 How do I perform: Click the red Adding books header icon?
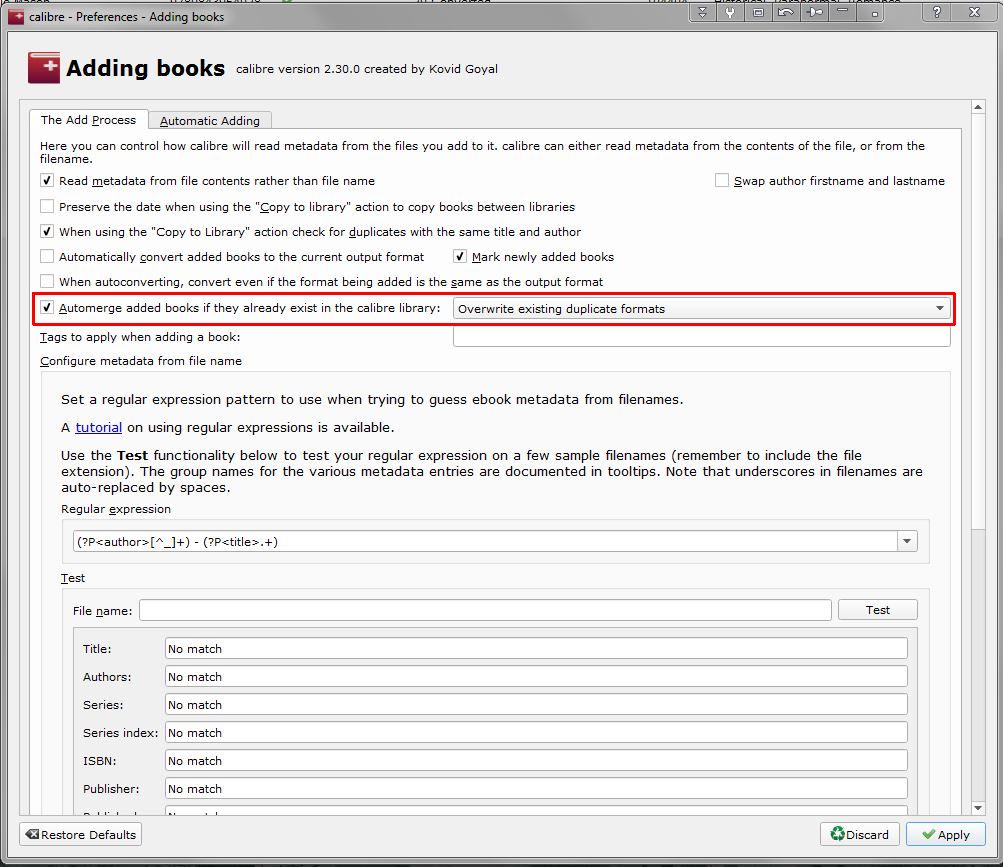click(43, 68)
